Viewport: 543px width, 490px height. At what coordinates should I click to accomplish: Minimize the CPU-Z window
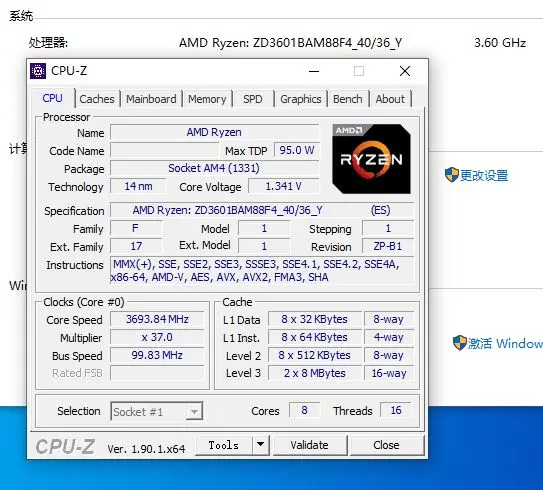(314, 71)
